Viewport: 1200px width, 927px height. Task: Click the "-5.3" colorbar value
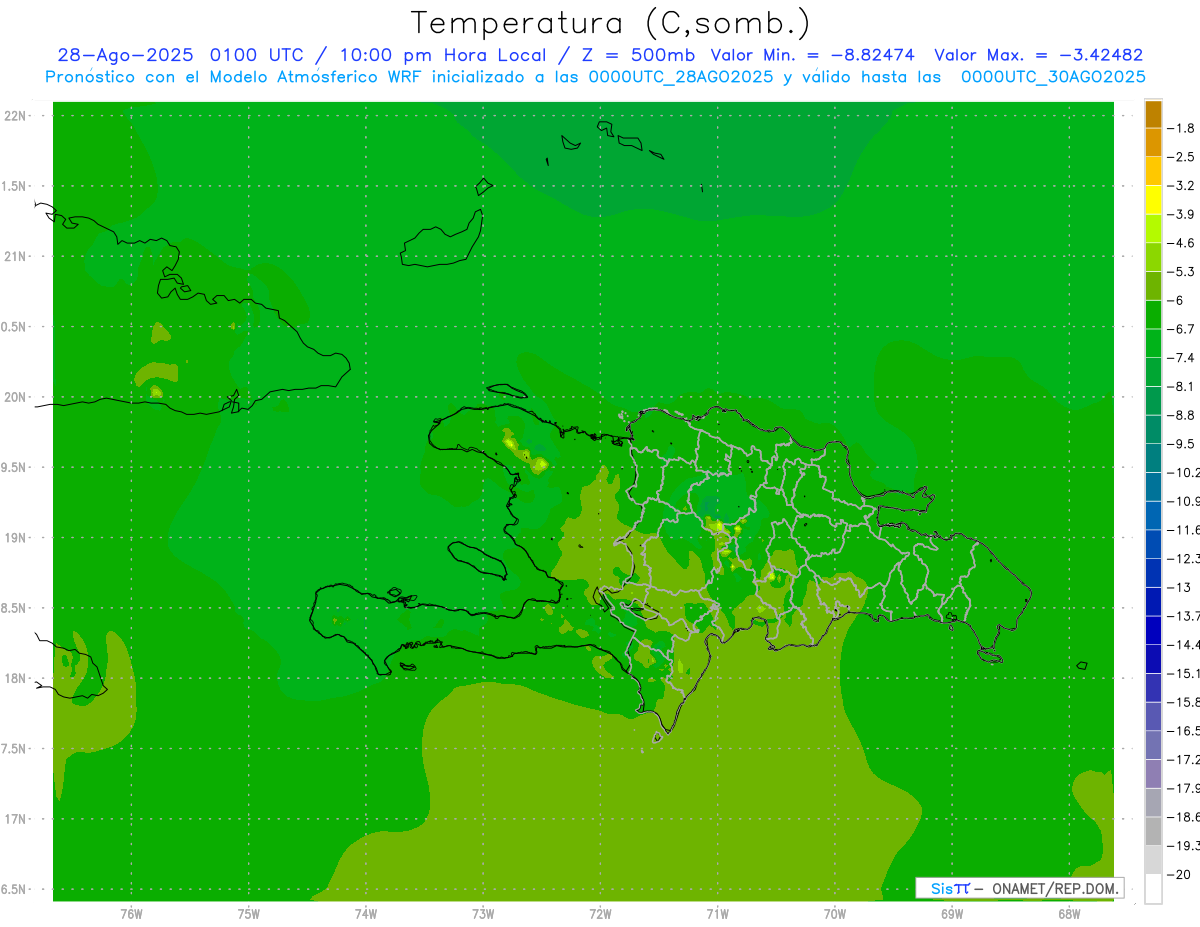point(1183,271)
